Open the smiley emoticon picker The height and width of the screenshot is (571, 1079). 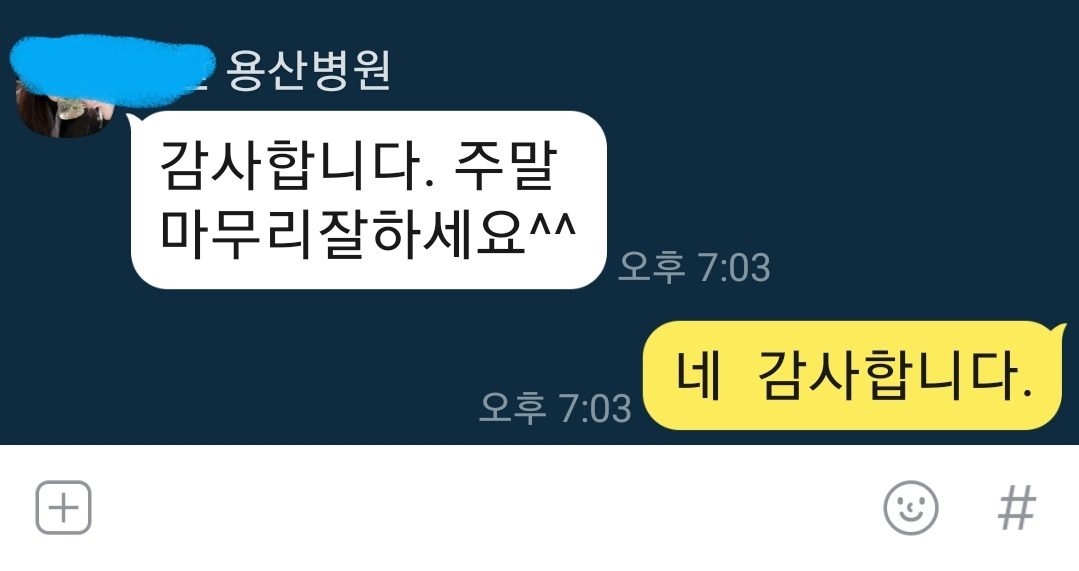coord(910,508)
